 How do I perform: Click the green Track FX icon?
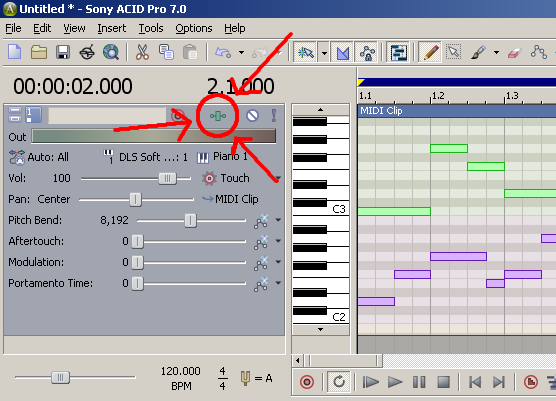tap(218, 116)
